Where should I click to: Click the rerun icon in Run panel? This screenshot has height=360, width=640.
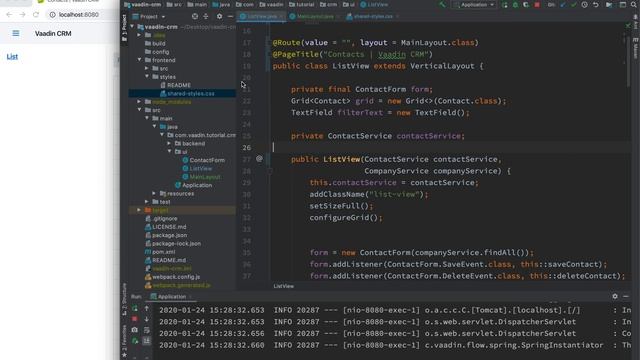134,308
